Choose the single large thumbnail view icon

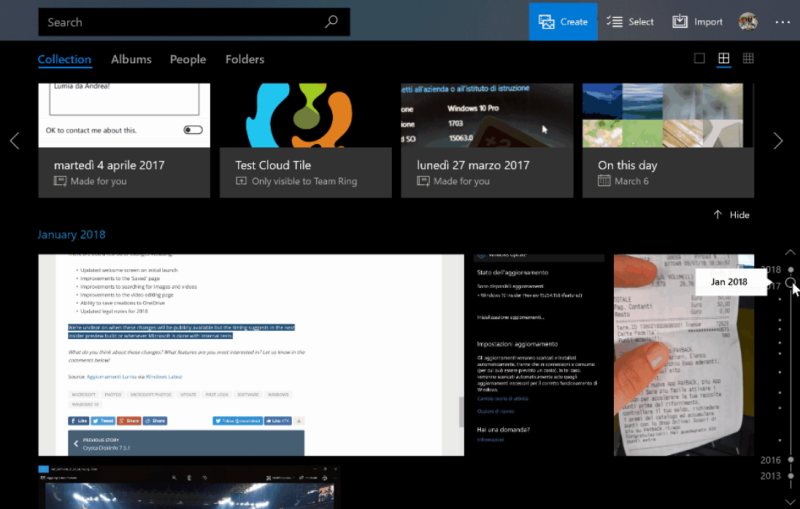699,58
